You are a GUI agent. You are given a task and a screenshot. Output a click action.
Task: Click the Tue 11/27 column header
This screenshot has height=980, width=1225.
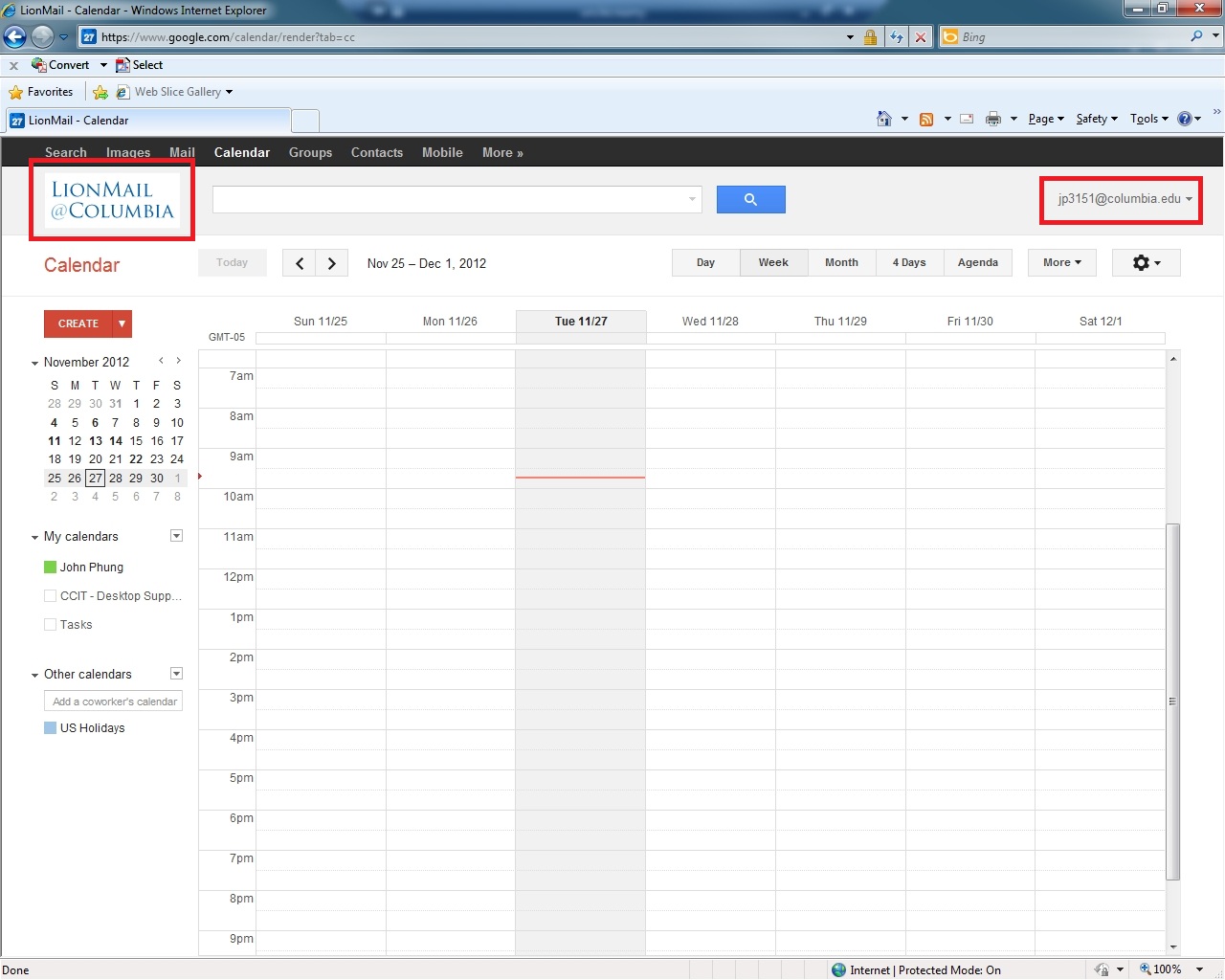click(x=581, y=322)
